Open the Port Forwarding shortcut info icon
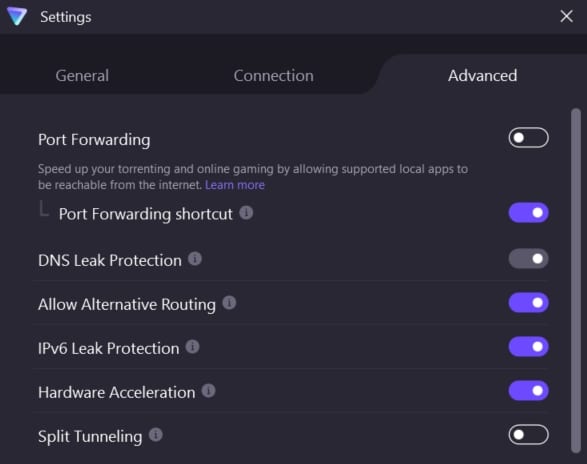The width and height of the screenshot is (587, 464). click(x=246, y=213)
